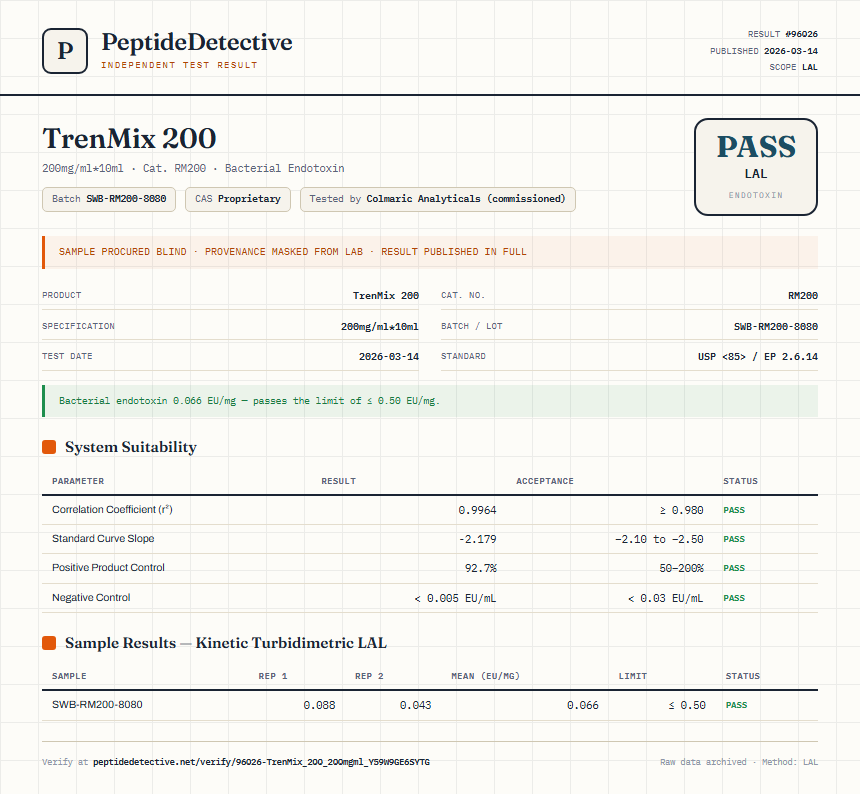
Task: Click the LIMIT column header
Action: [633, 676]
